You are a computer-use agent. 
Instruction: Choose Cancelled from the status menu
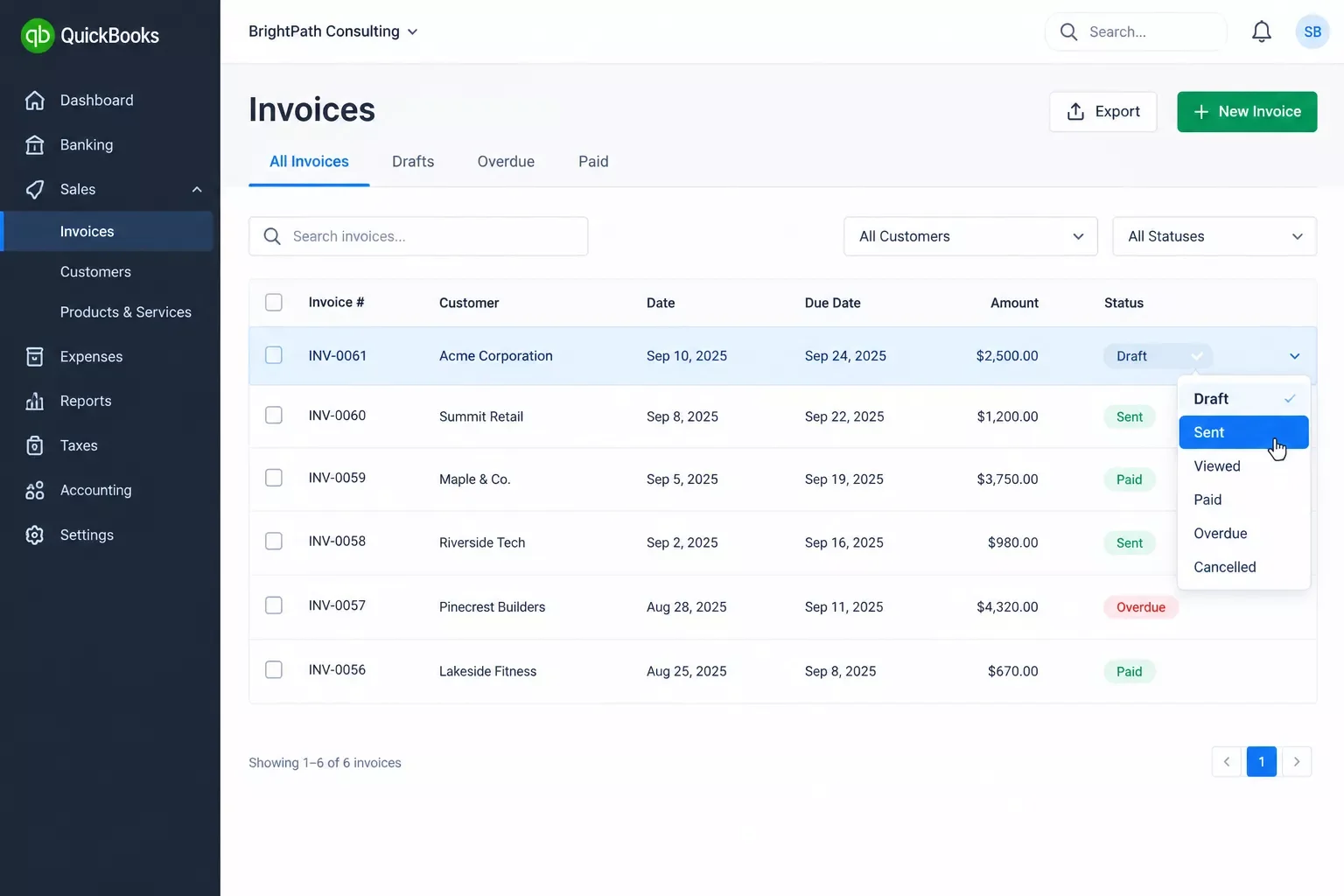point(1243,567)
